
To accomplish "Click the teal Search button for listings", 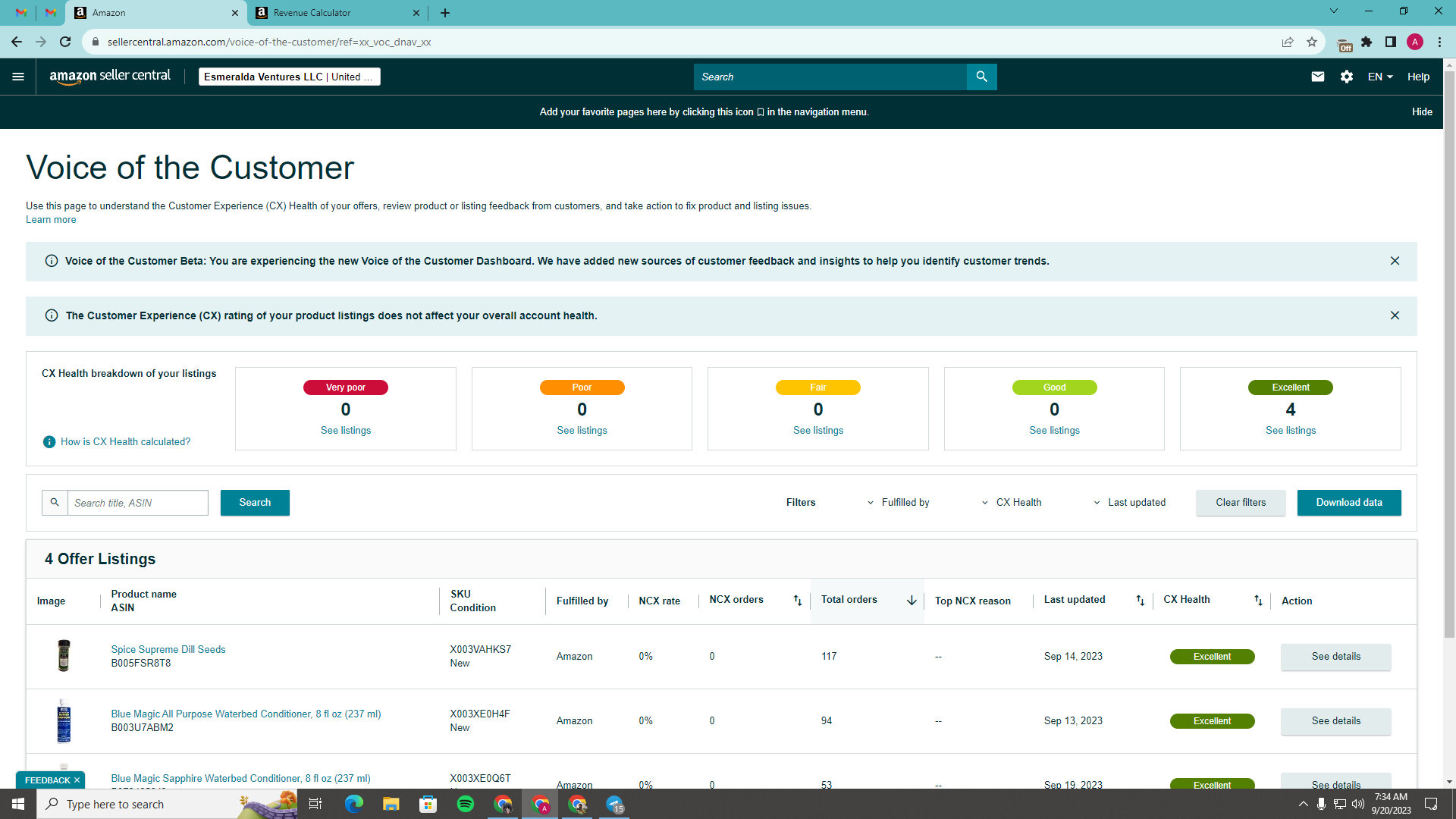I will [255, 503].
